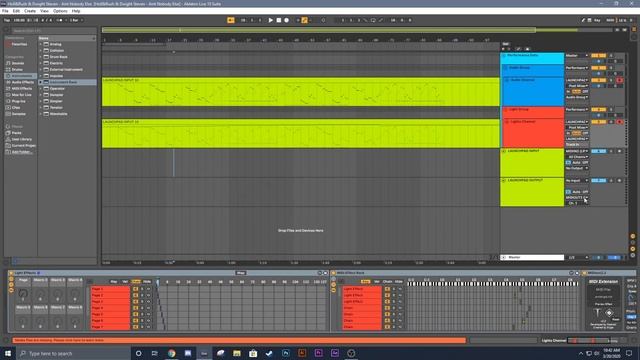This screenshot has width=640, height=360.
Task: Toggle the MIDI Effect Rack power button
Action: [x=333, y=273]
